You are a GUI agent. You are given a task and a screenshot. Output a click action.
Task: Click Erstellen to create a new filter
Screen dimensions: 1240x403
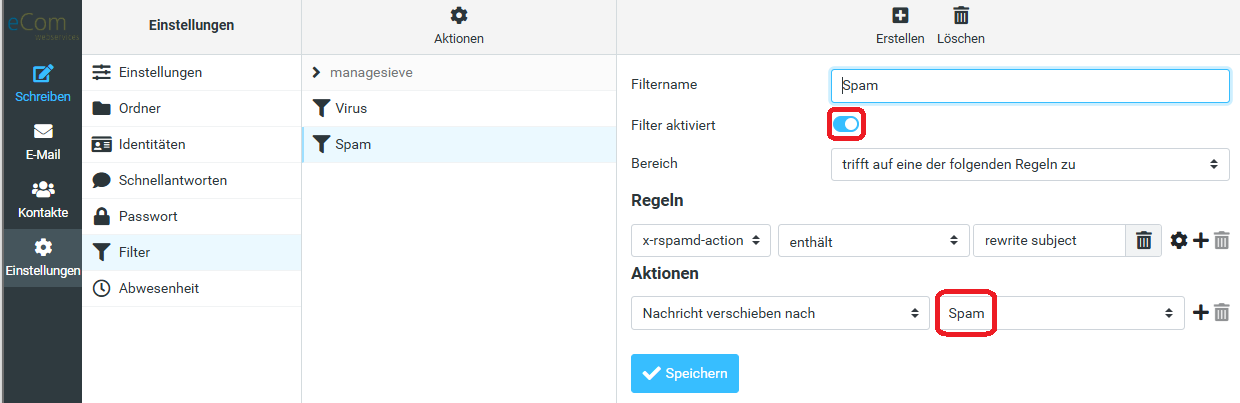point(900,26)
